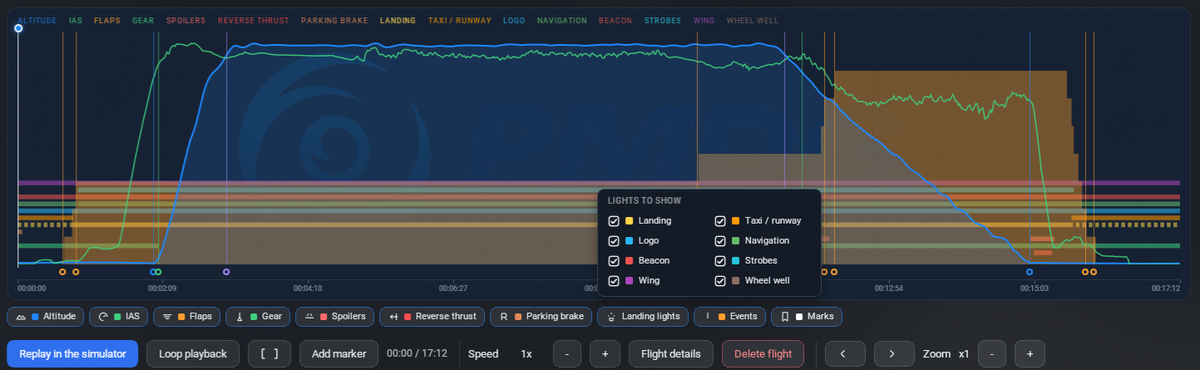The height and width of the screenshot is (370, 1200).
Task: Toggle the Marks chip
Action: (x=807, y=317)
